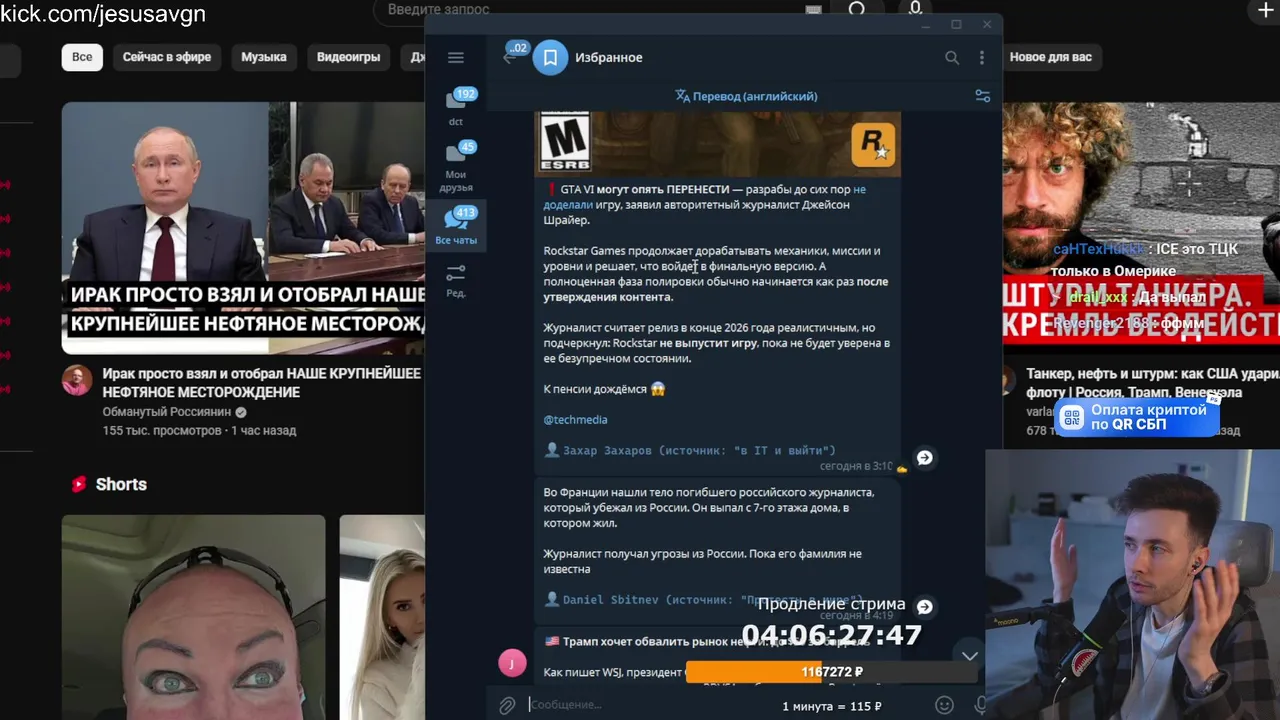
Task: Open the Short with blonde woman
Action: tap(382, 617)
